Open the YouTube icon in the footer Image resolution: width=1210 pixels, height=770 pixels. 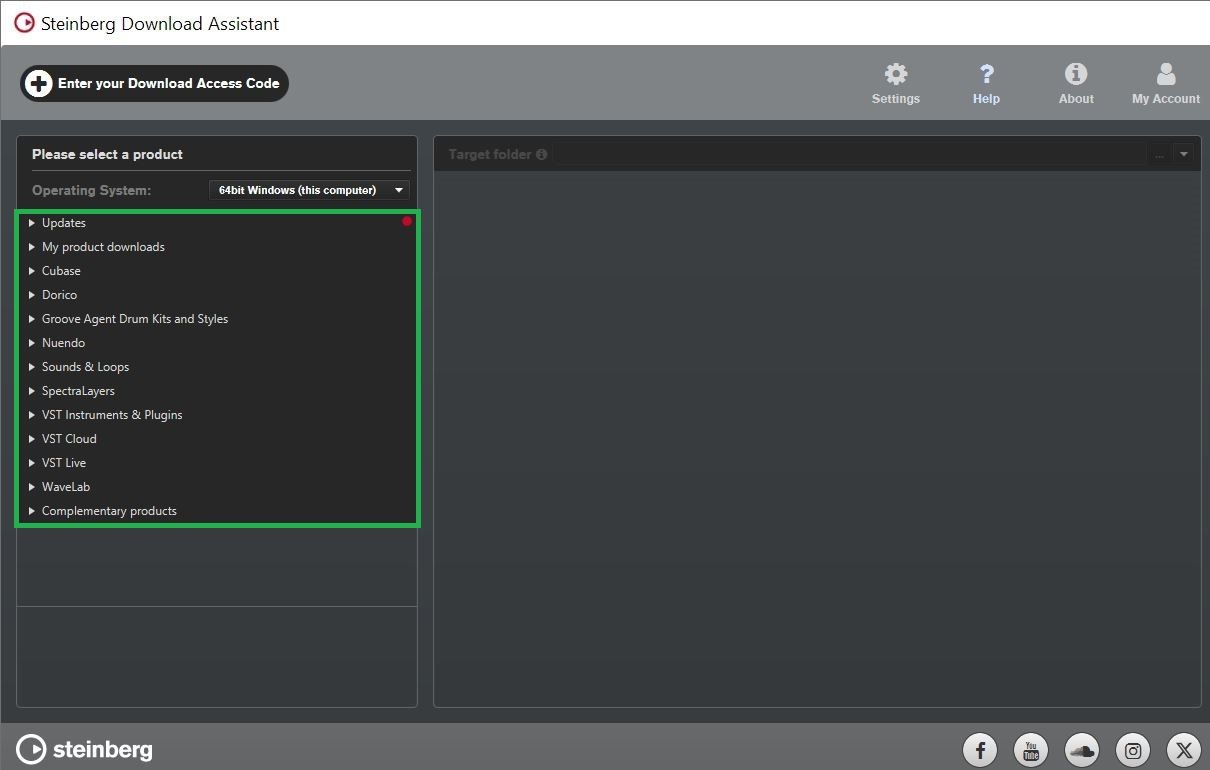tap(1031, 749)
